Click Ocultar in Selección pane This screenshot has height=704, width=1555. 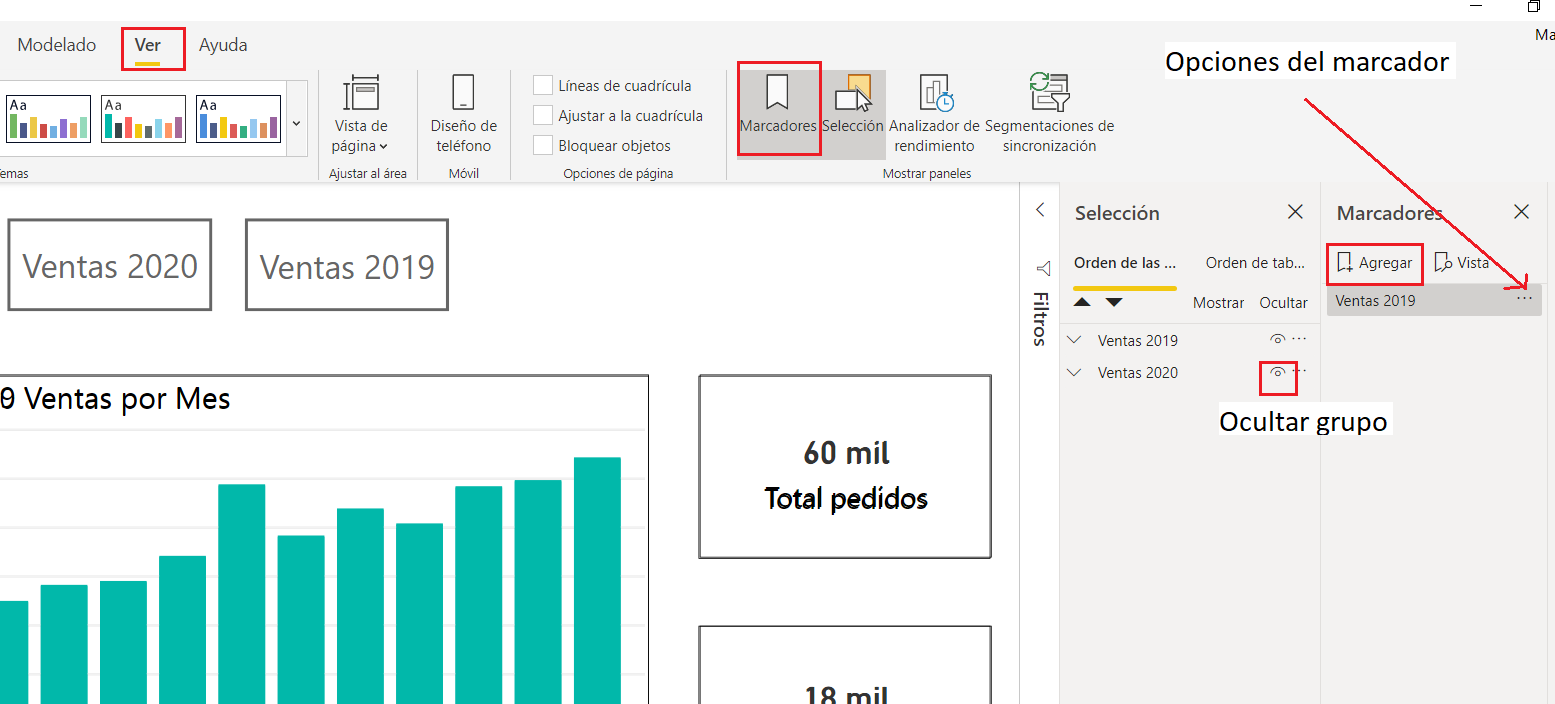[x=1283, y=302]
